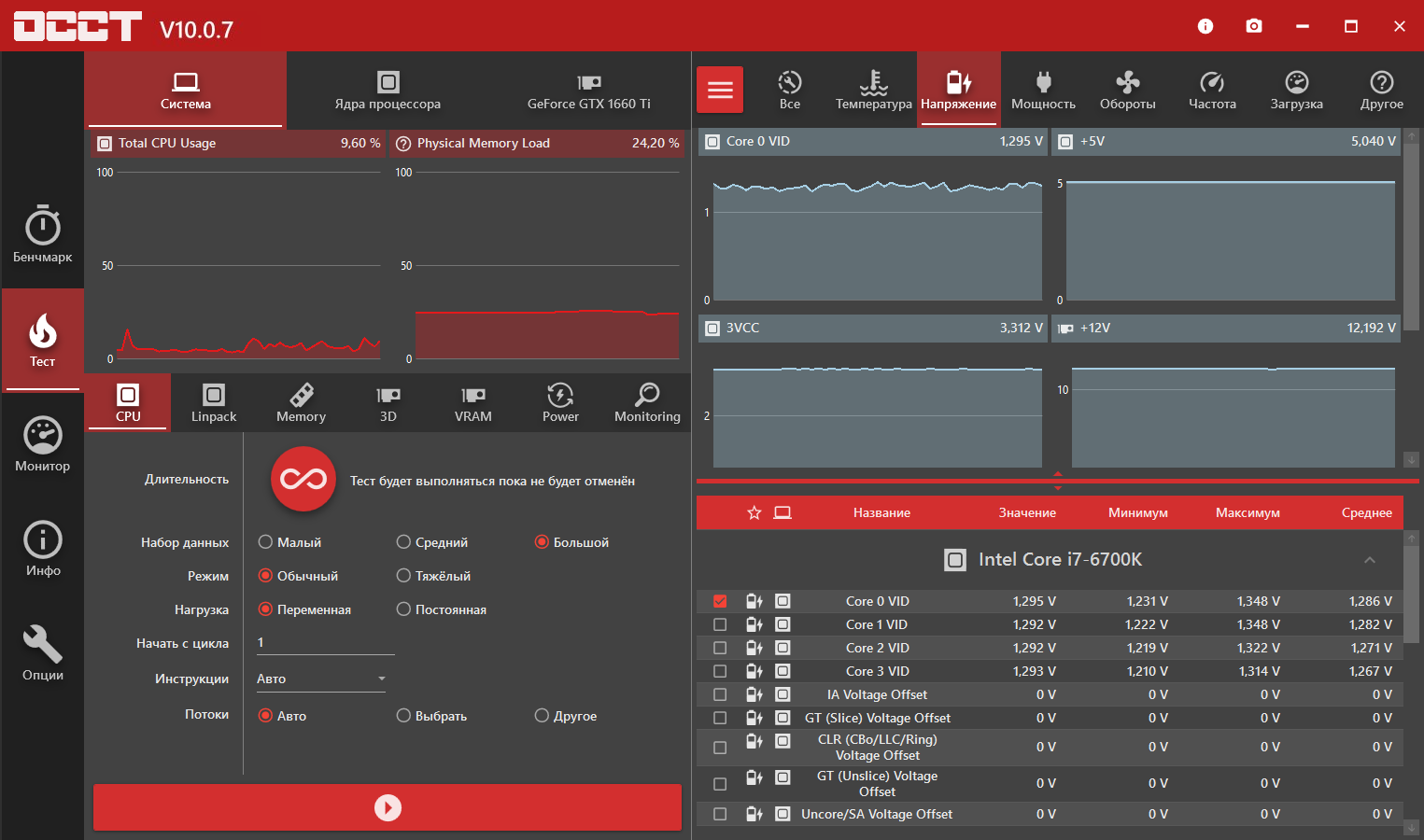Click the info icon in title bar
The height and width of the screenshot is (840, 1424).
click(x=1205, y=26)
